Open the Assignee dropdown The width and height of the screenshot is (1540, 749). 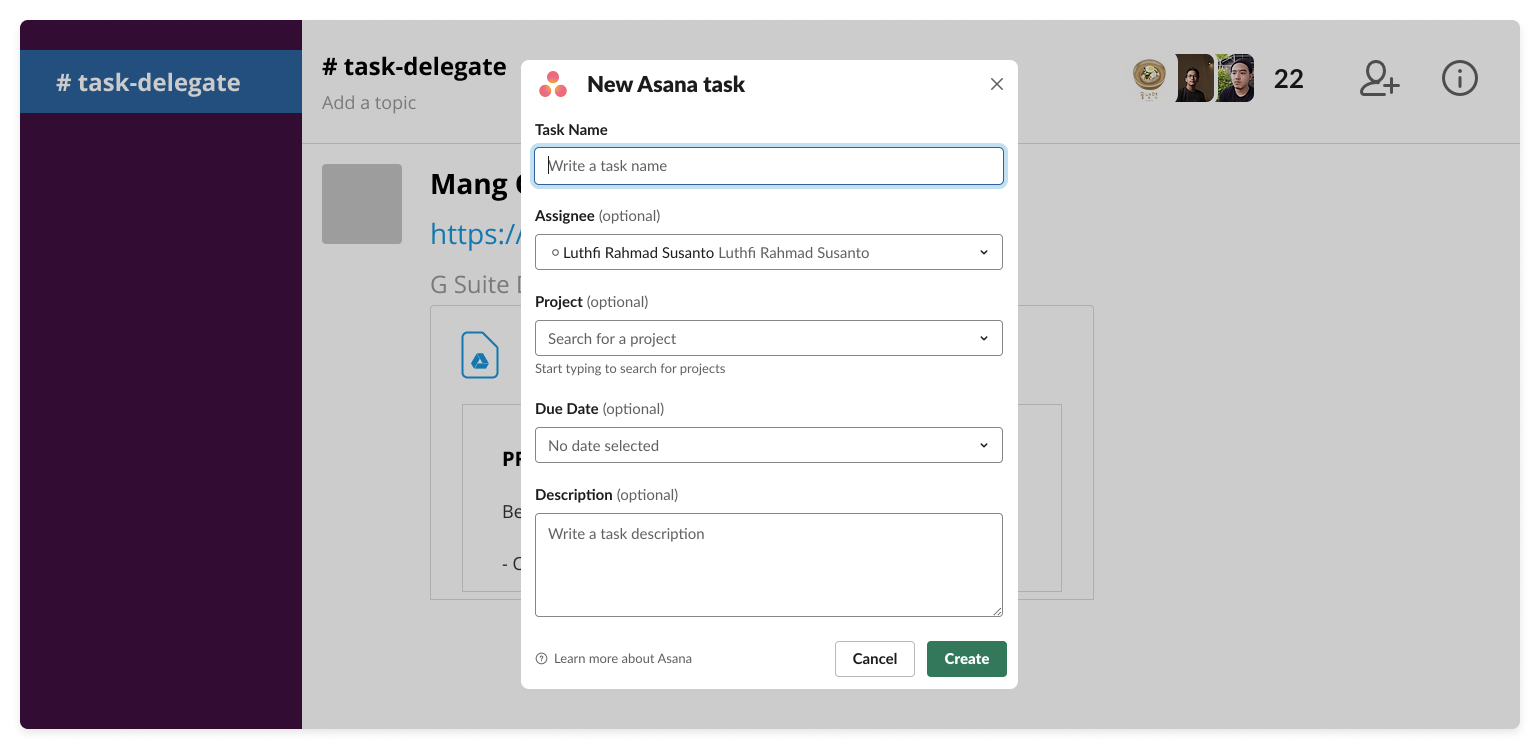[x=769, y=252]
